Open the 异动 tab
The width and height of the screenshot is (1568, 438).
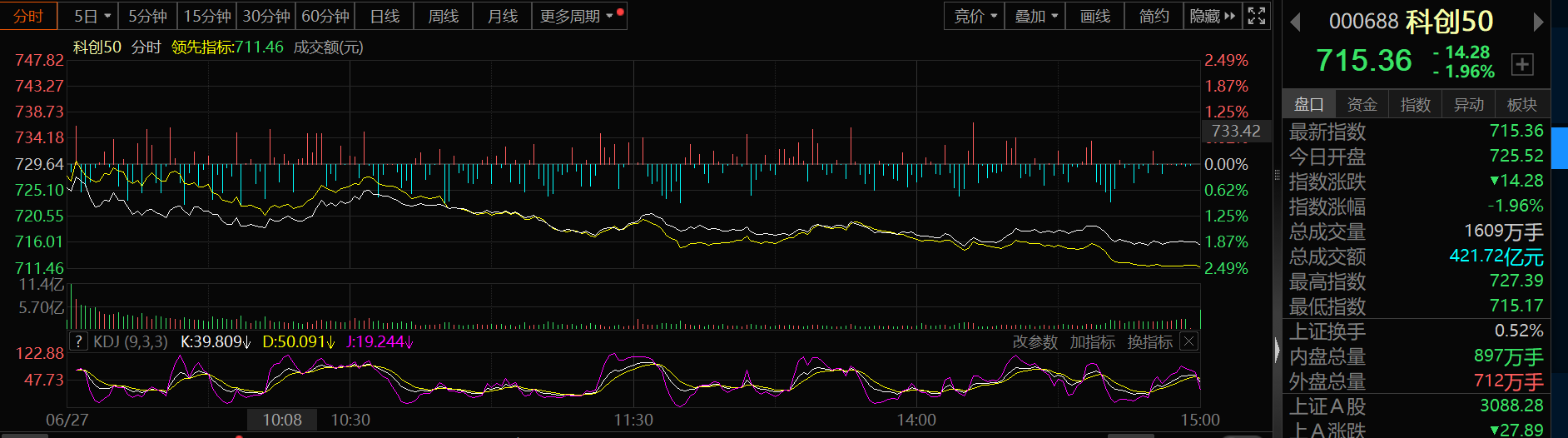point(1469,104)
